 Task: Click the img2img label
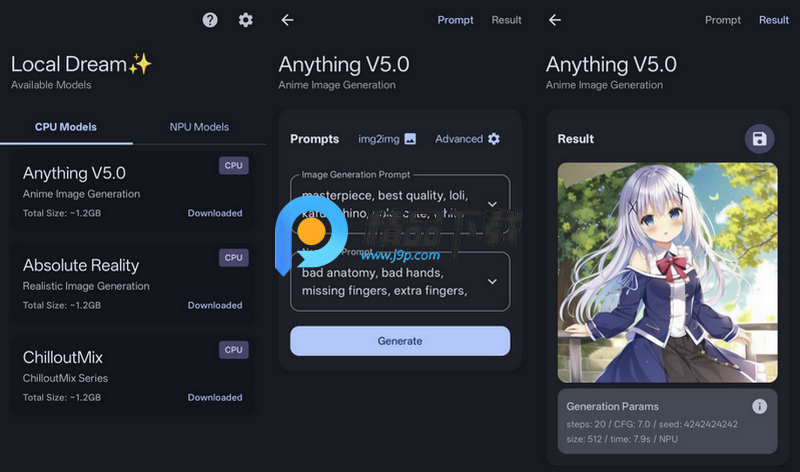379,139
